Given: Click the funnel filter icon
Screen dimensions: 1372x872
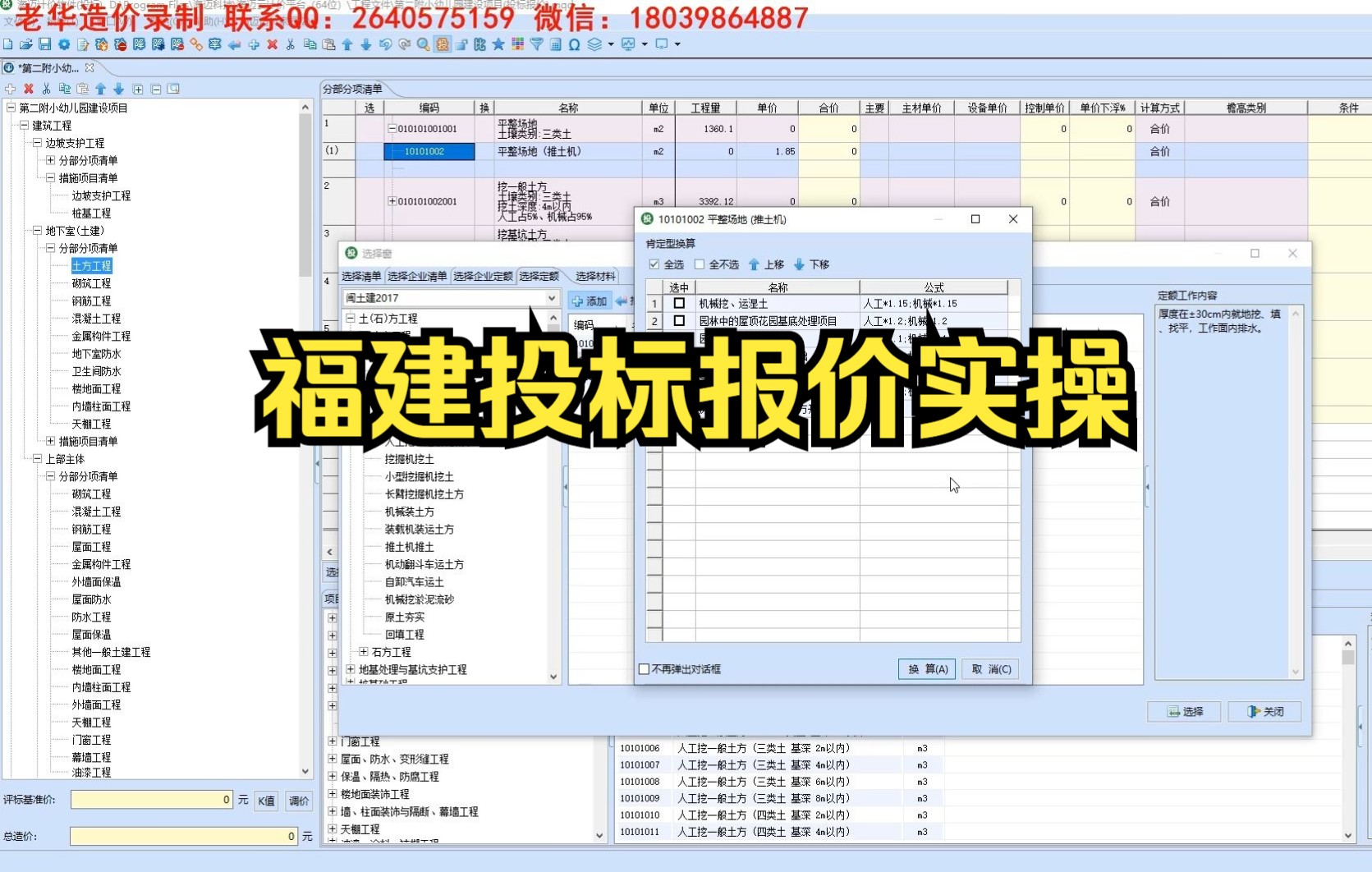Looking at the screenshot, I should tap(536, 44).
